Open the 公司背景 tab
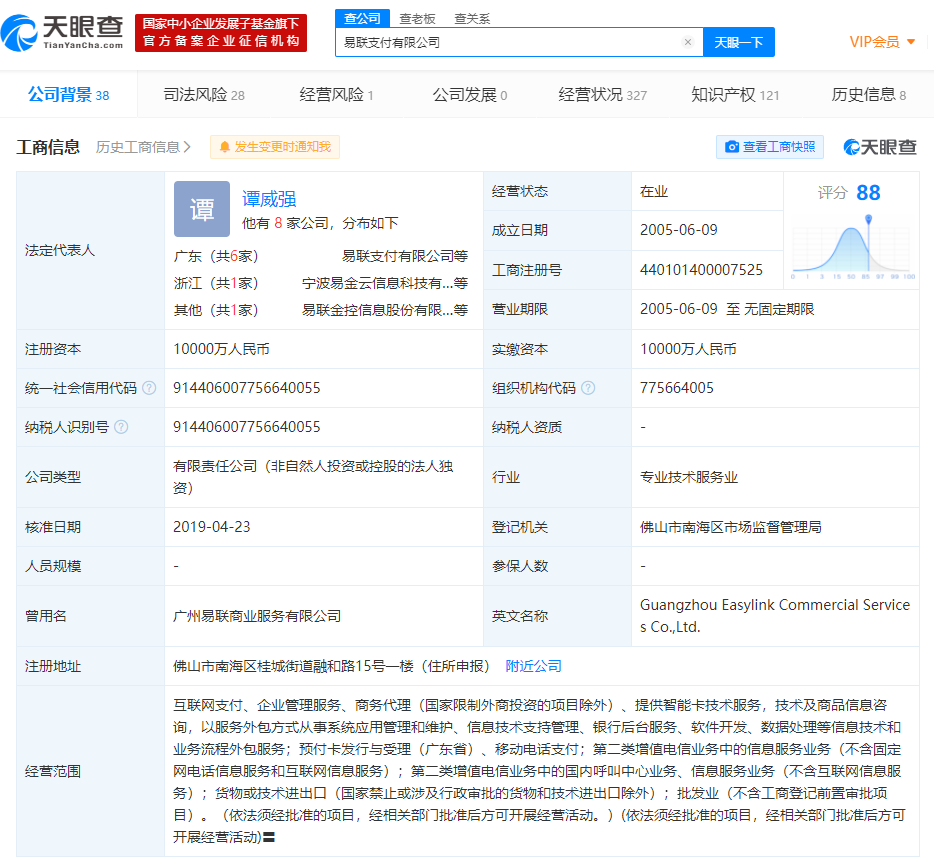 tap(69, 95)
